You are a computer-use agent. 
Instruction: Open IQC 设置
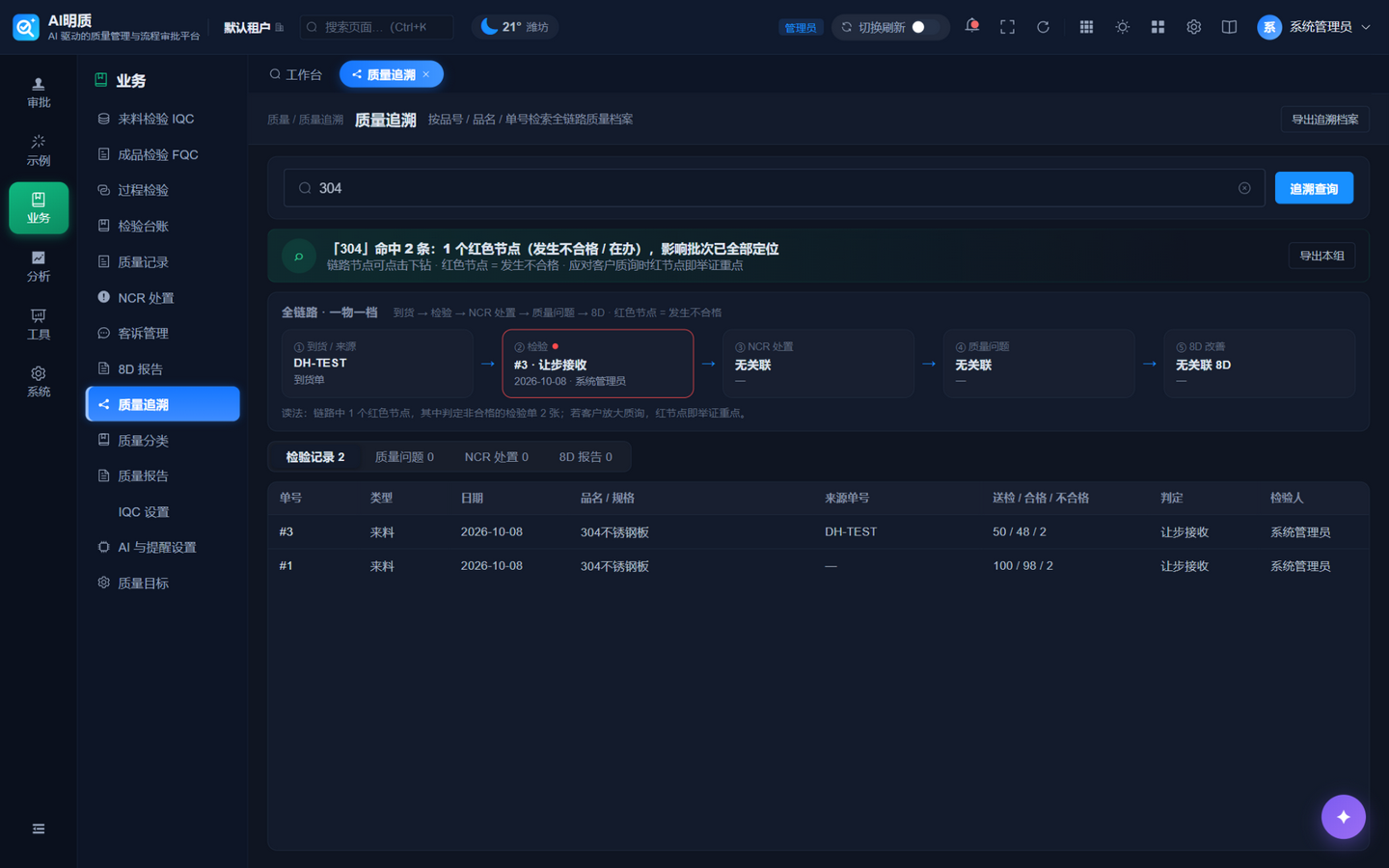pyautogui.click(x=162, y=511)
